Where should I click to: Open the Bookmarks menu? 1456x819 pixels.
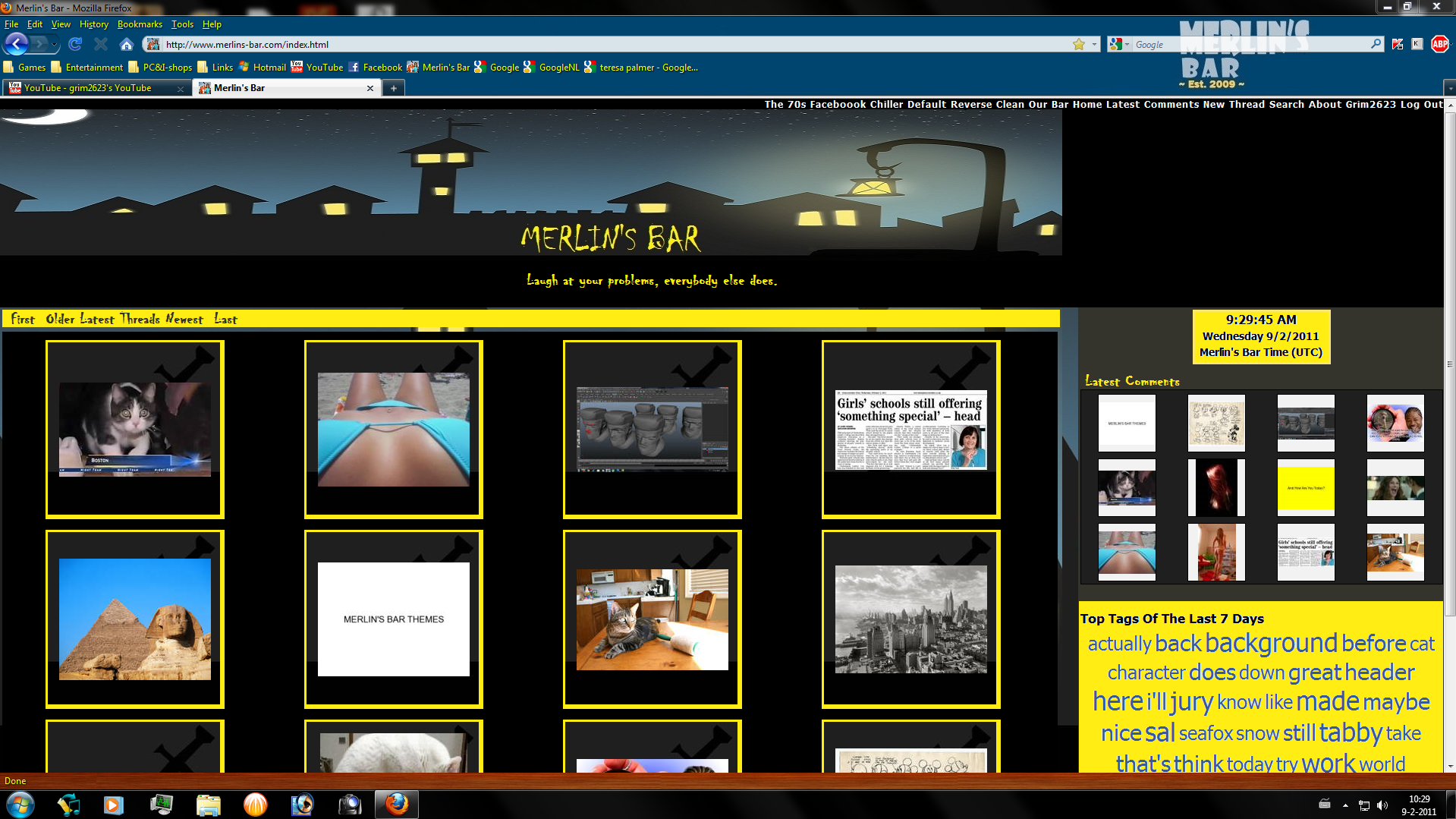(140, 24)
